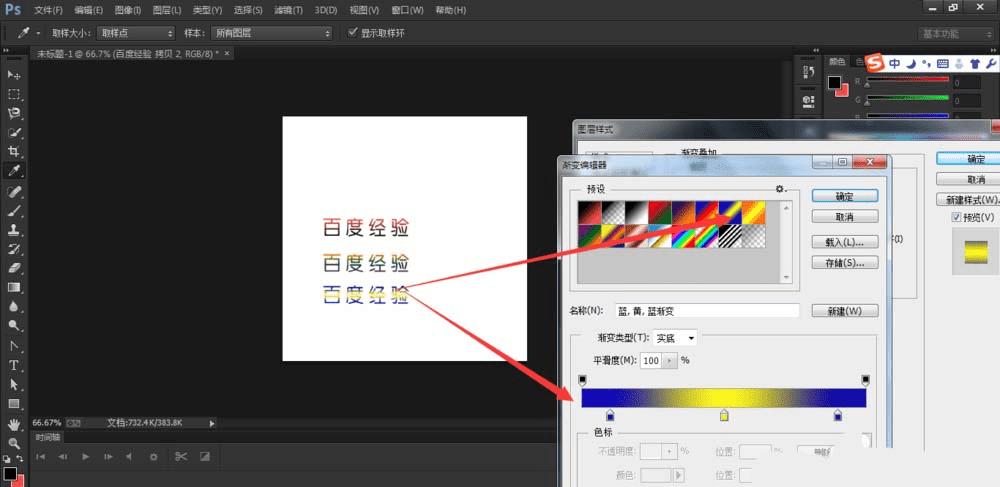The height and width of the screenshot is (487, 1000).
Task: Expand the collapsed right panel dock
Action: point(815,50)
